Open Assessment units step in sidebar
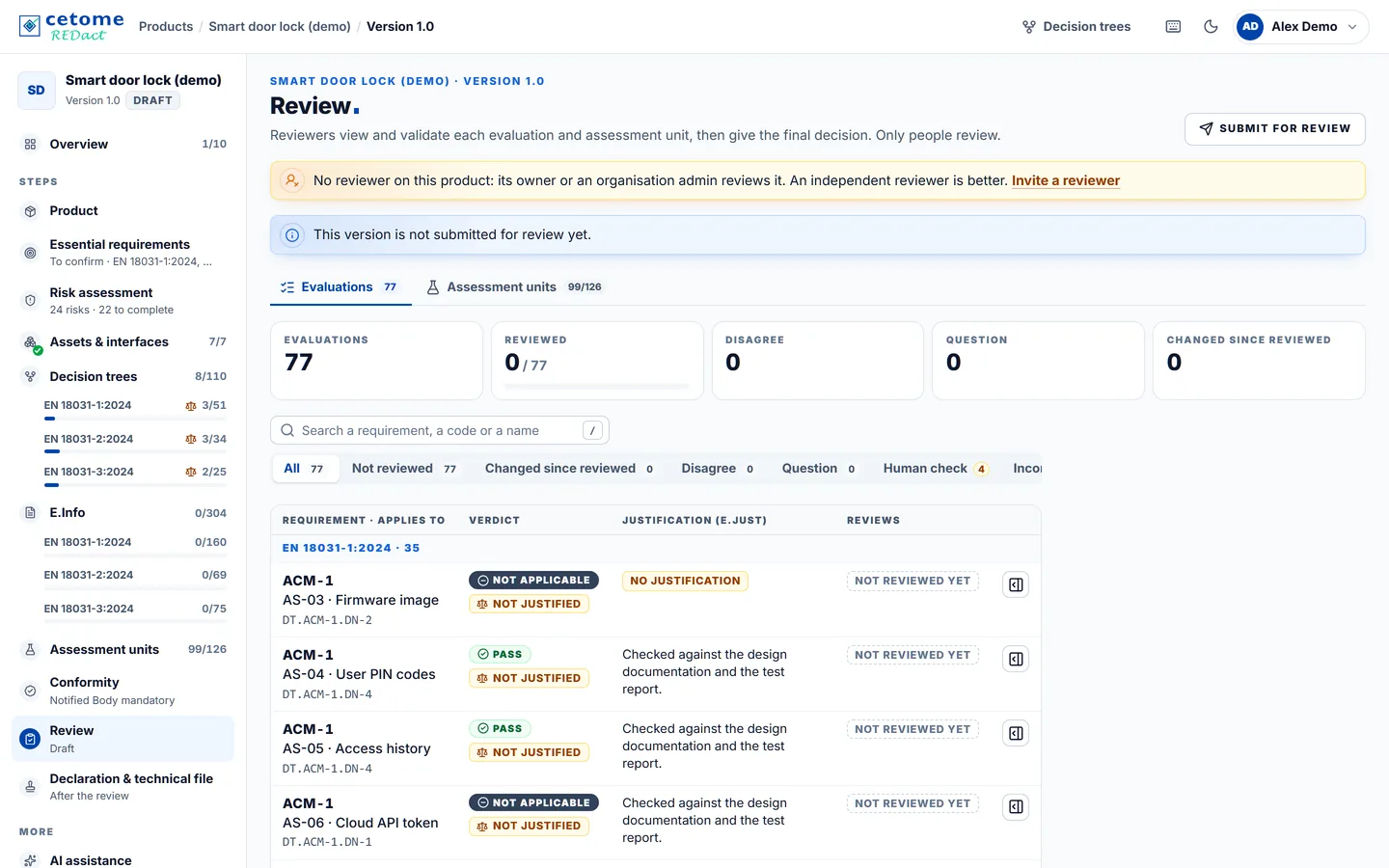The width and height of the screenshot is (1389, 868). click(x=123, y=650)
